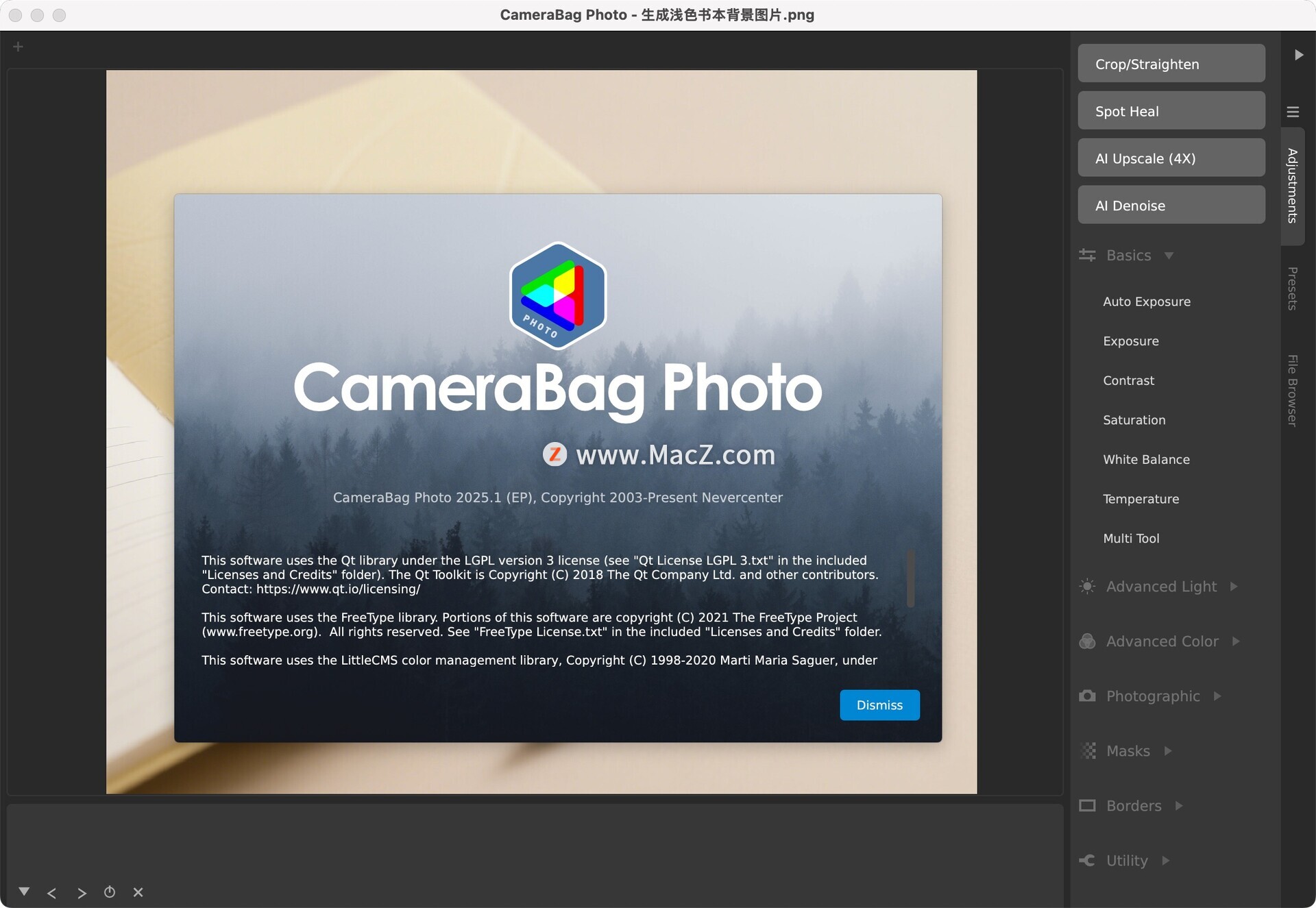The width and height of the screenshot is (1316, 908).
Task: Click the Advanced Light sun icon
Action: [x=1087, y=586]
